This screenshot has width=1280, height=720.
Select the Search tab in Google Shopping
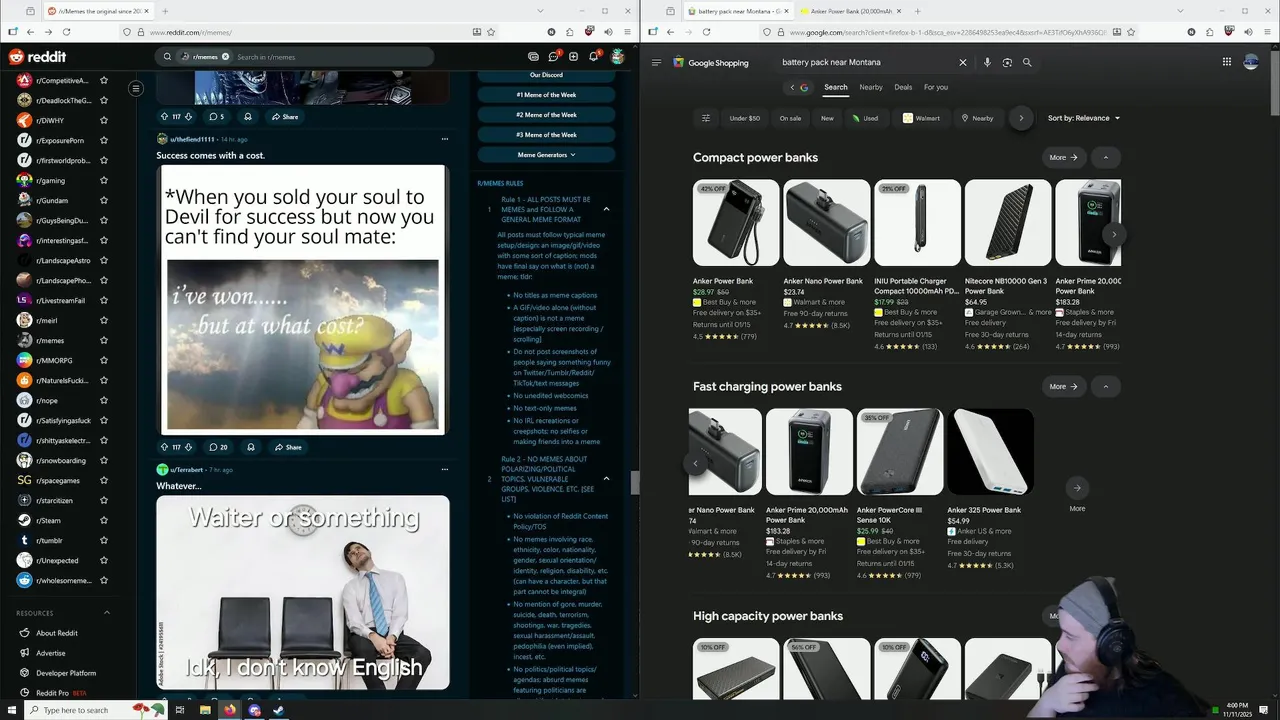[x=836, y=87]
